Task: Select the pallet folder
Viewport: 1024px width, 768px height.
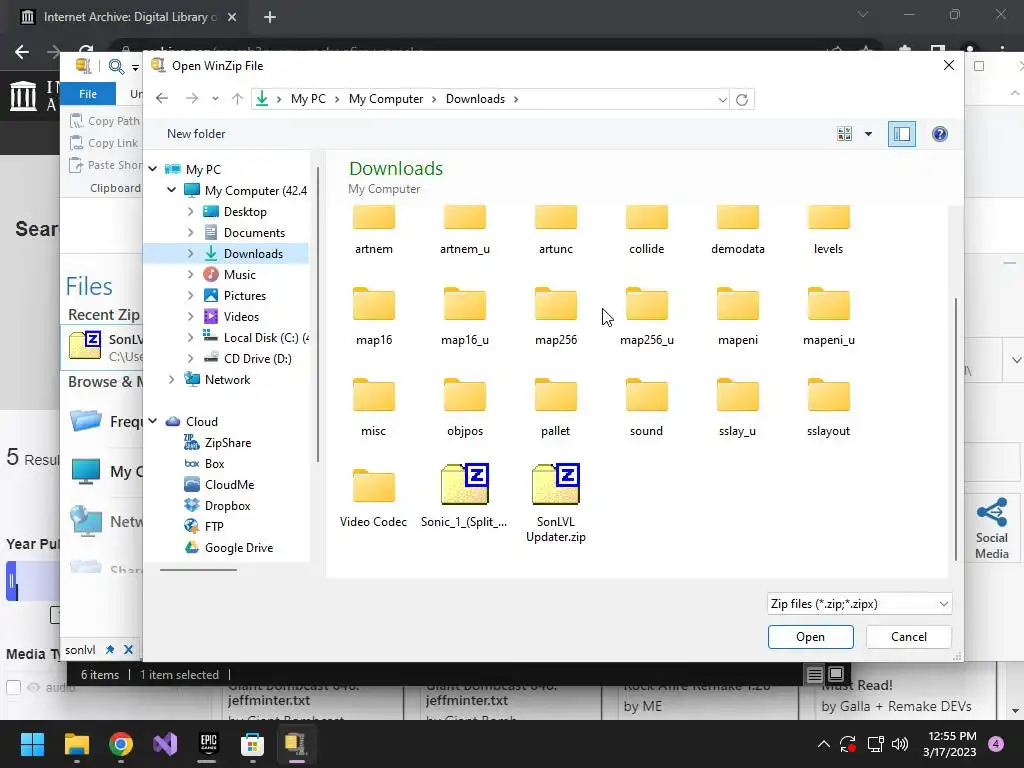Action: (x=556, y=408)
